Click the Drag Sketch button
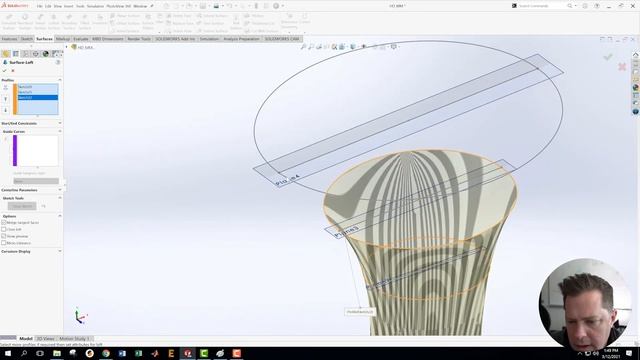640x360 pixels. 22,206
